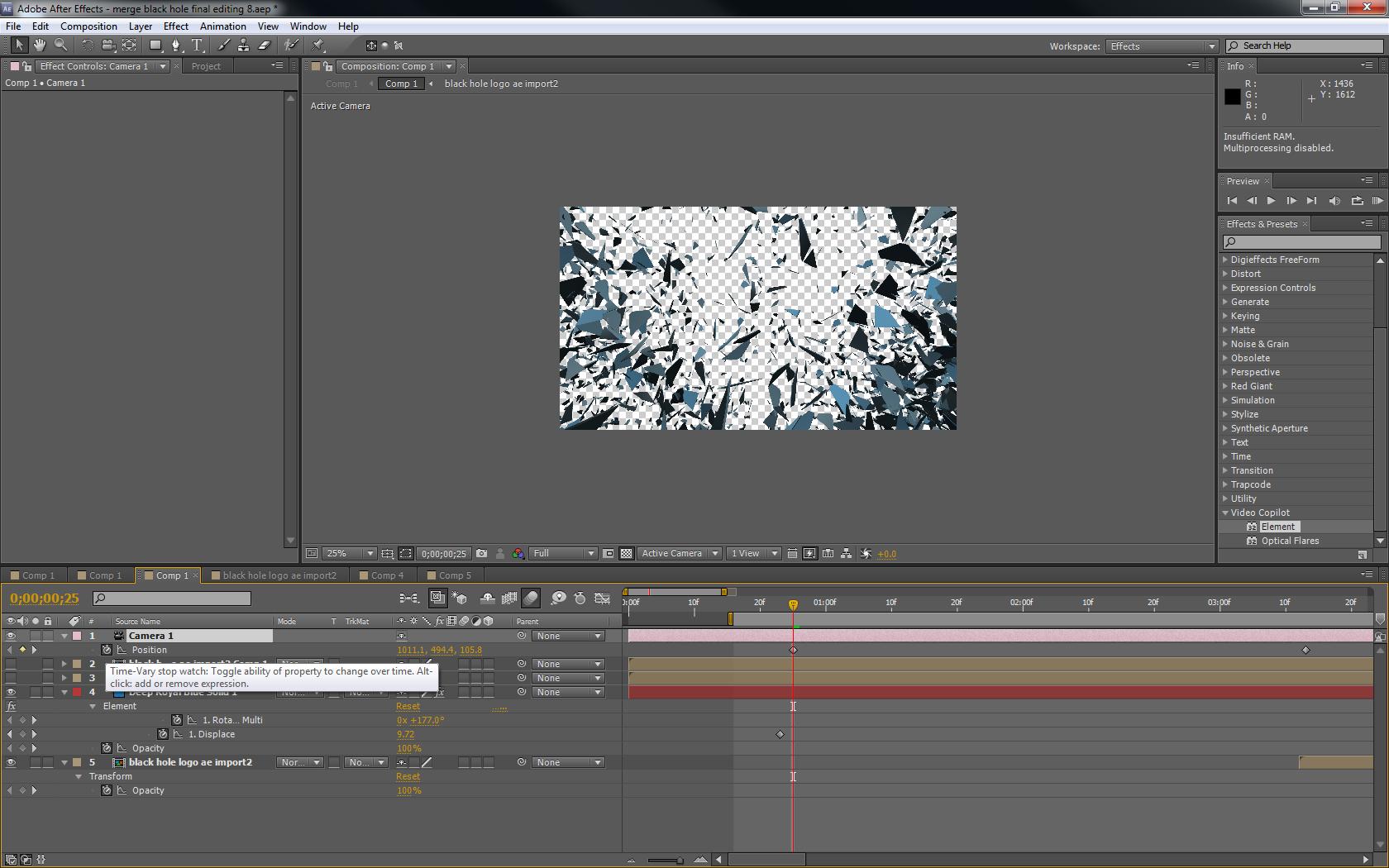This screenshot has width=1389, height=868.
Task: Select the Clone Stamp tool
Action: [x=244, y=45]
